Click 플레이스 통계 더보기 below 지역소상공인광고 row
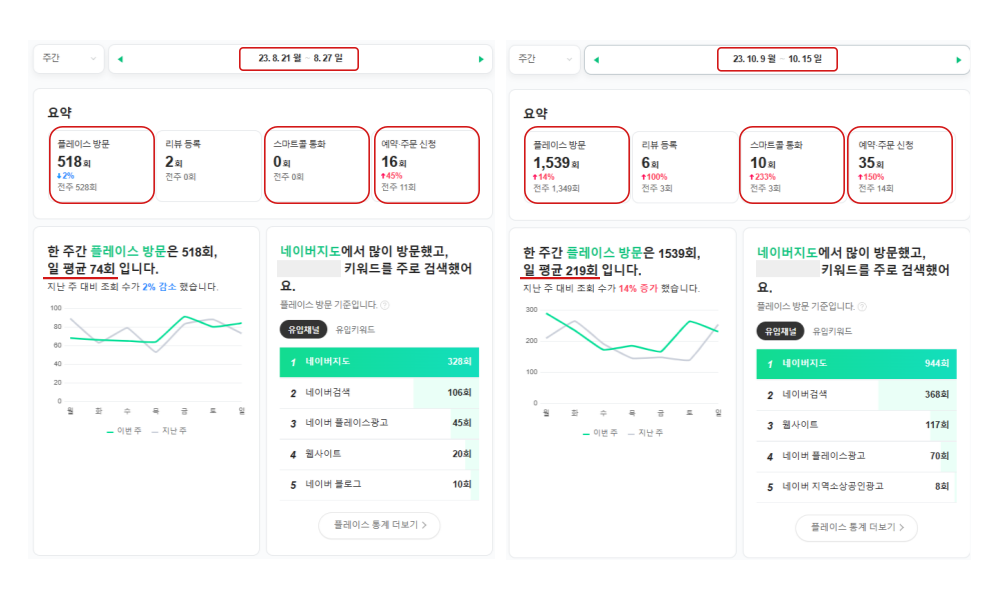1000x600 pixels. tap(856, 526)
